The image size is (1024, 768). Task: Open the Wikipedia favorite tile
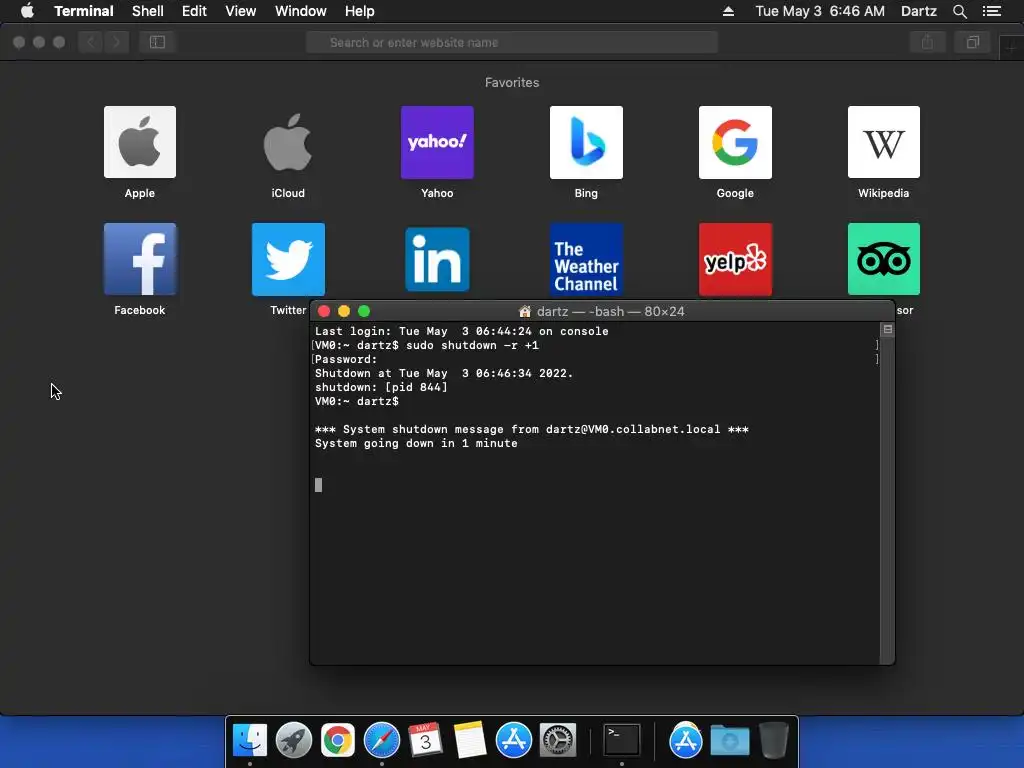pos(884,142)
